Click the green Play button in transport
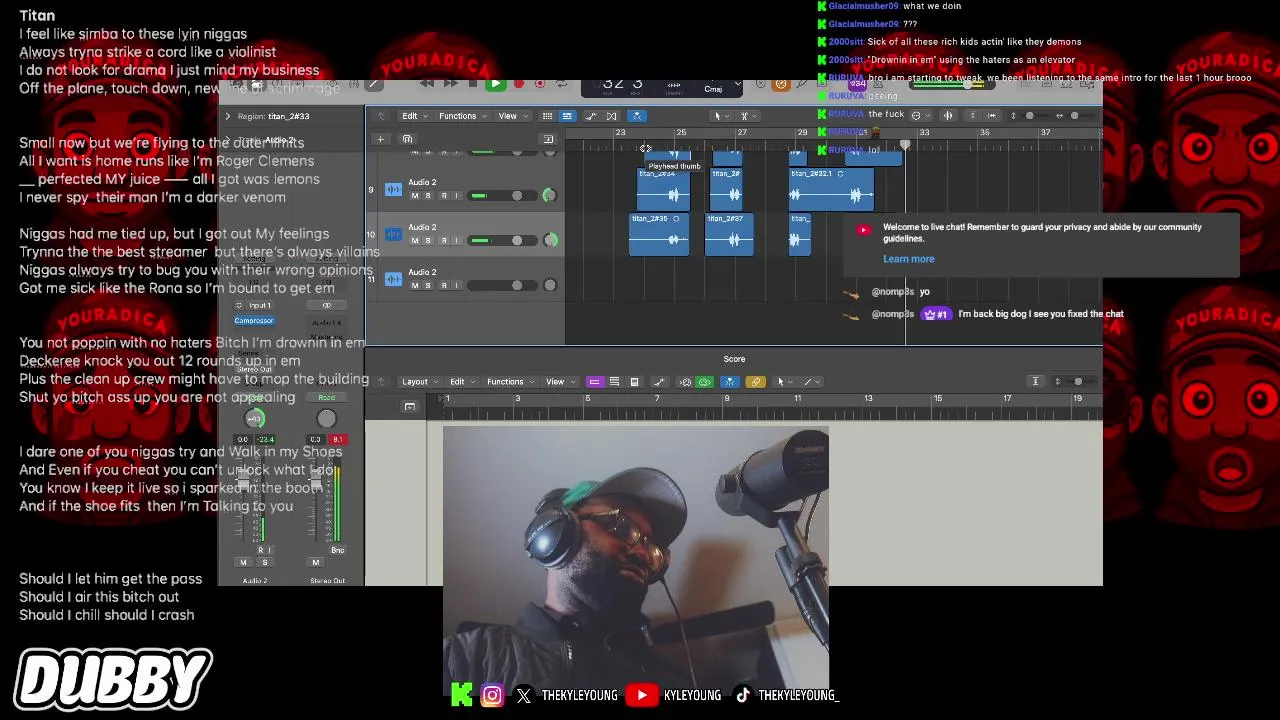 496,84
